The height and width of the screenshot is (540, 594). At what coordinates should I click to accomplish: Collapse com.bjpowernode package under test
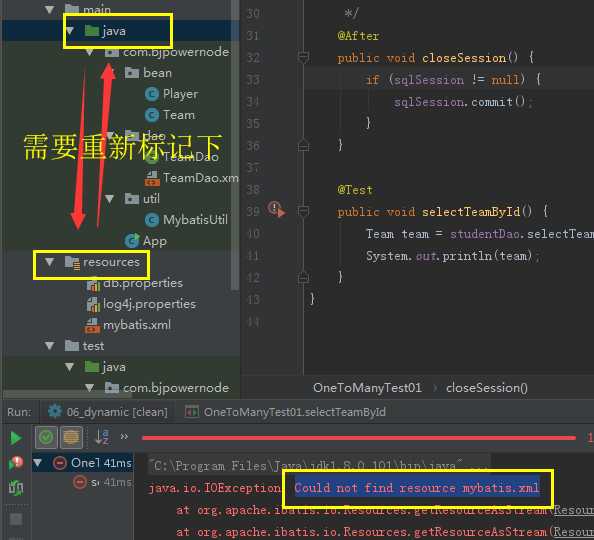pos(89,388)
